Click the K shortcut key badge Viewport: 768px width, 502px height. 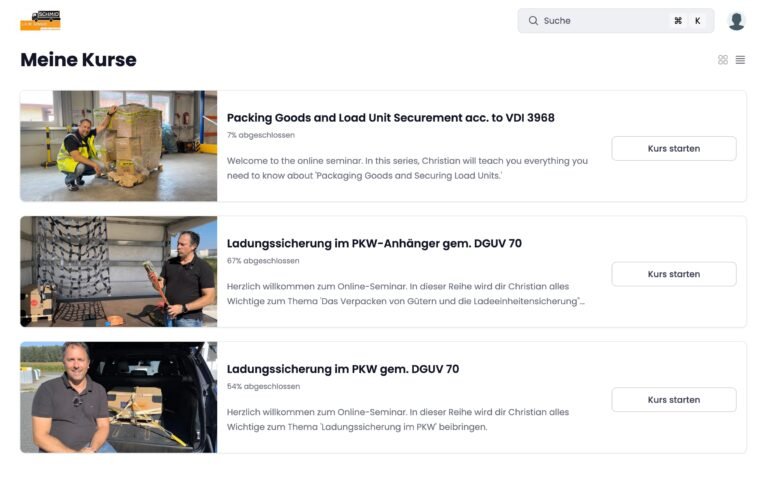click(697, 21)
